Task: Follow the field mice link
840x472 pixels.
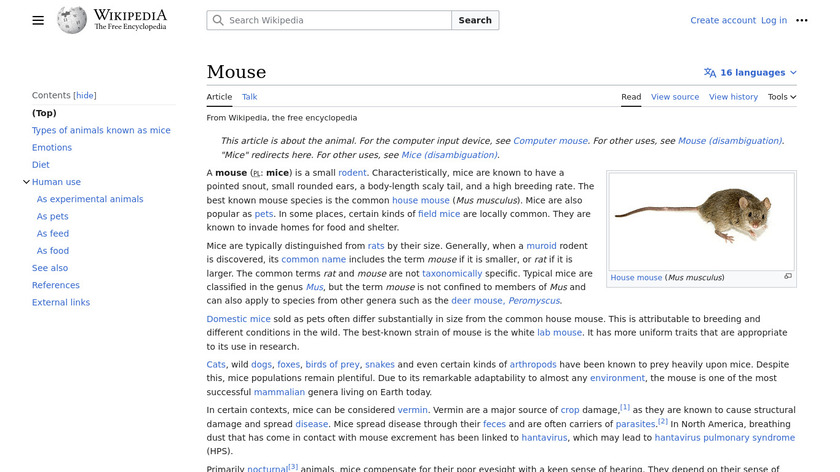Action: tap(439, 214)
